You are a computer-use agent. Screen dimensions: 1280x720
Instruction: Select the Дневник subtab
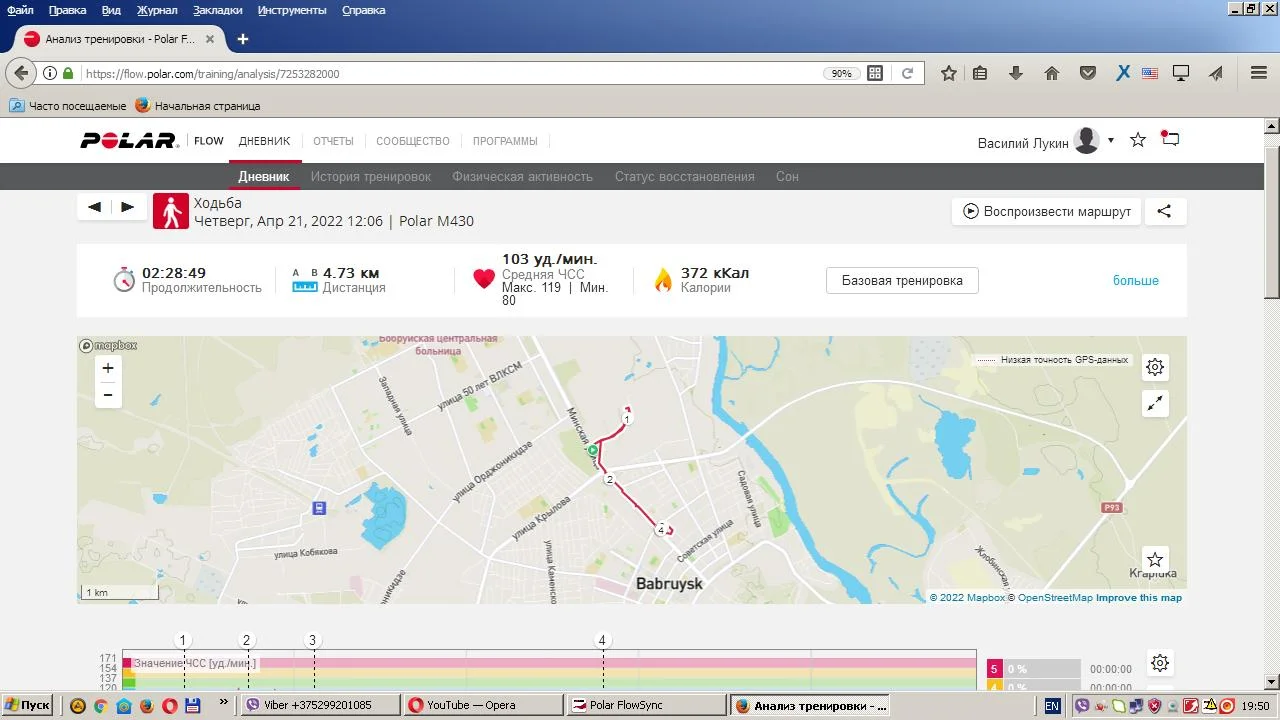[264, 176]
